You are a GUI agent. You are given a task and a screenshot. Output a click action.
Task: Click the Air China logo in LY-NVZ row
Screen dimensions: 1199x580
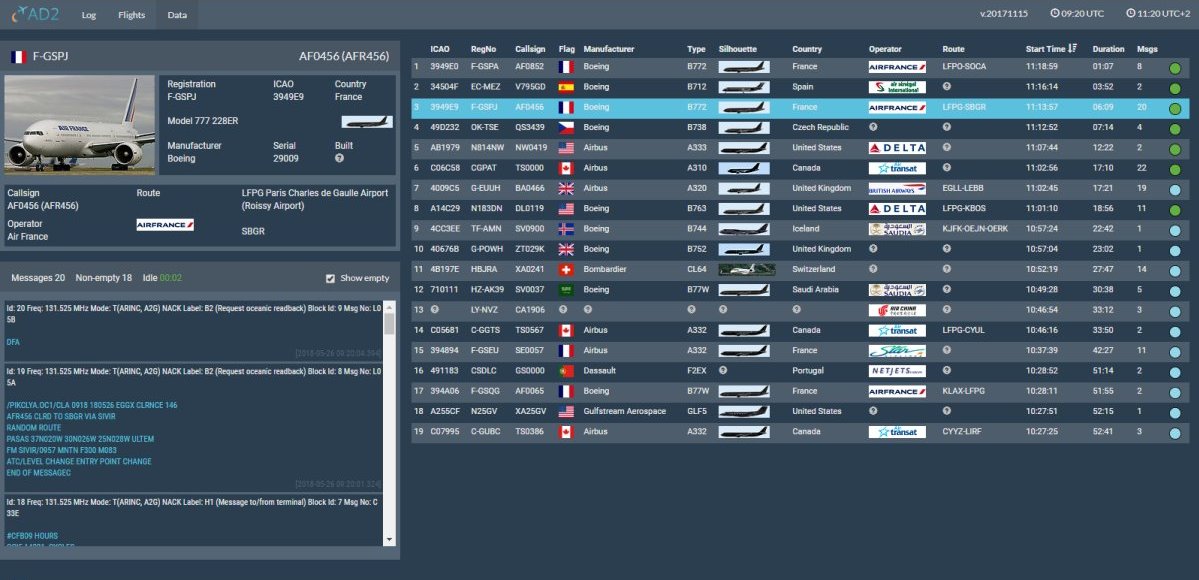[x=897, y=310]
